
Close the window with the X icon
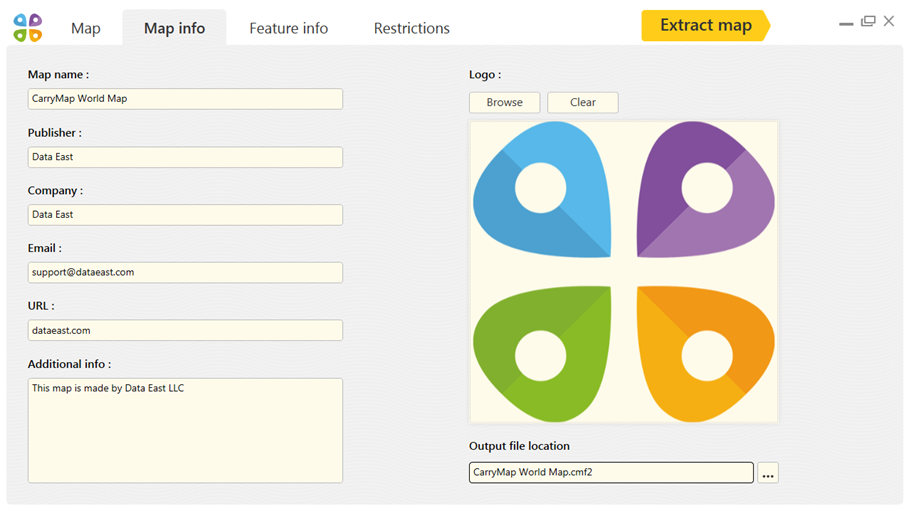pyautogui.click(x=889, y=21)
